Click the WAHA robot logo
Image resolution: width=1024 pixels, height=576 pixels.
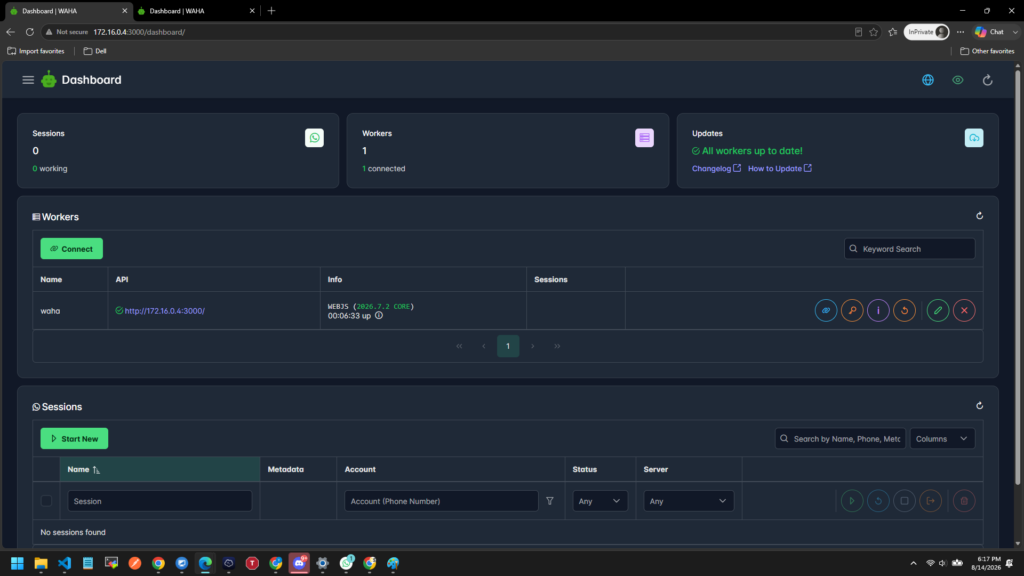pyautogui.click(x=49, y=80)
